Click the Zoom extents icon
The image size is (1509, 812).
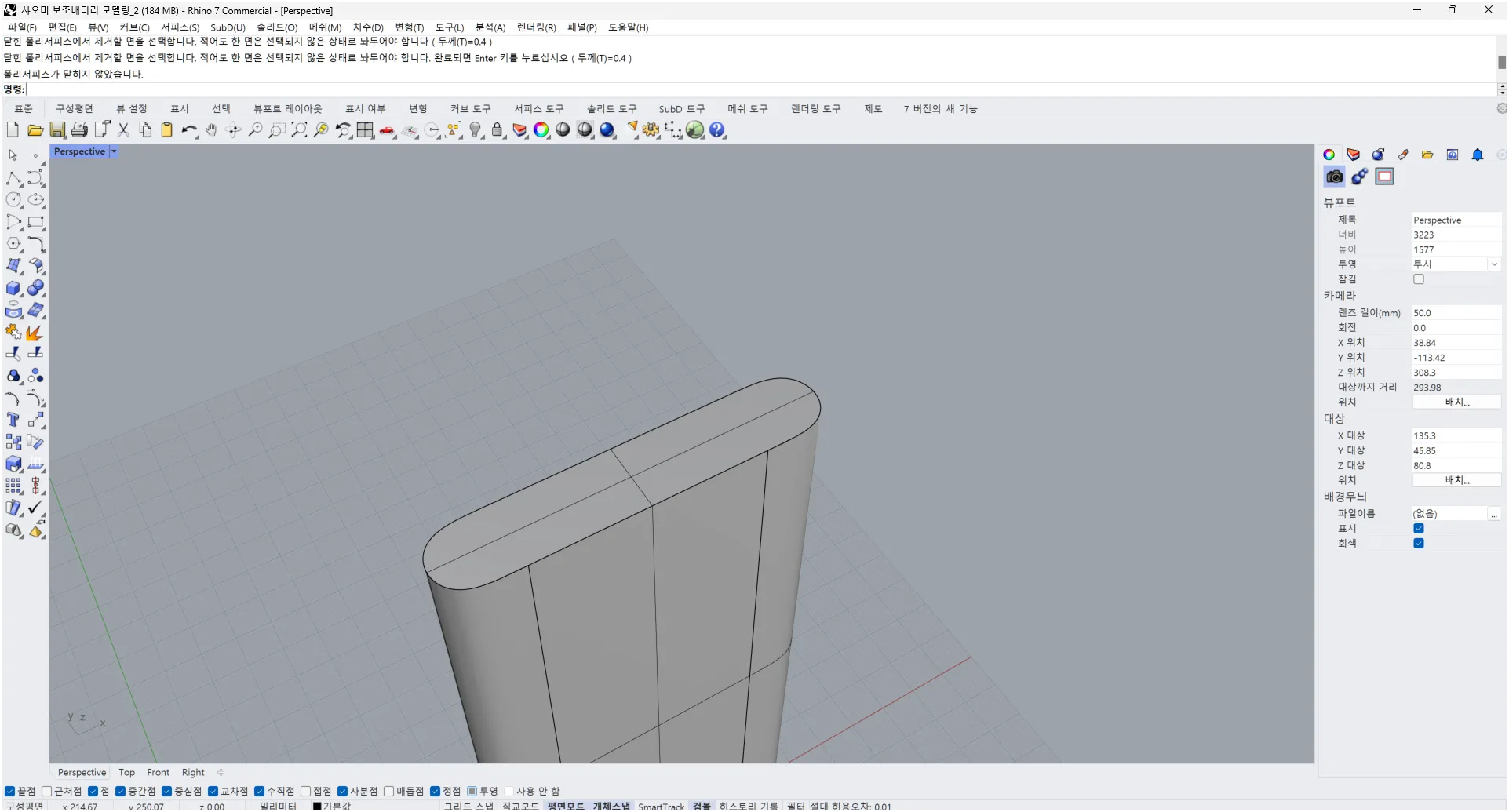(299, 130)
